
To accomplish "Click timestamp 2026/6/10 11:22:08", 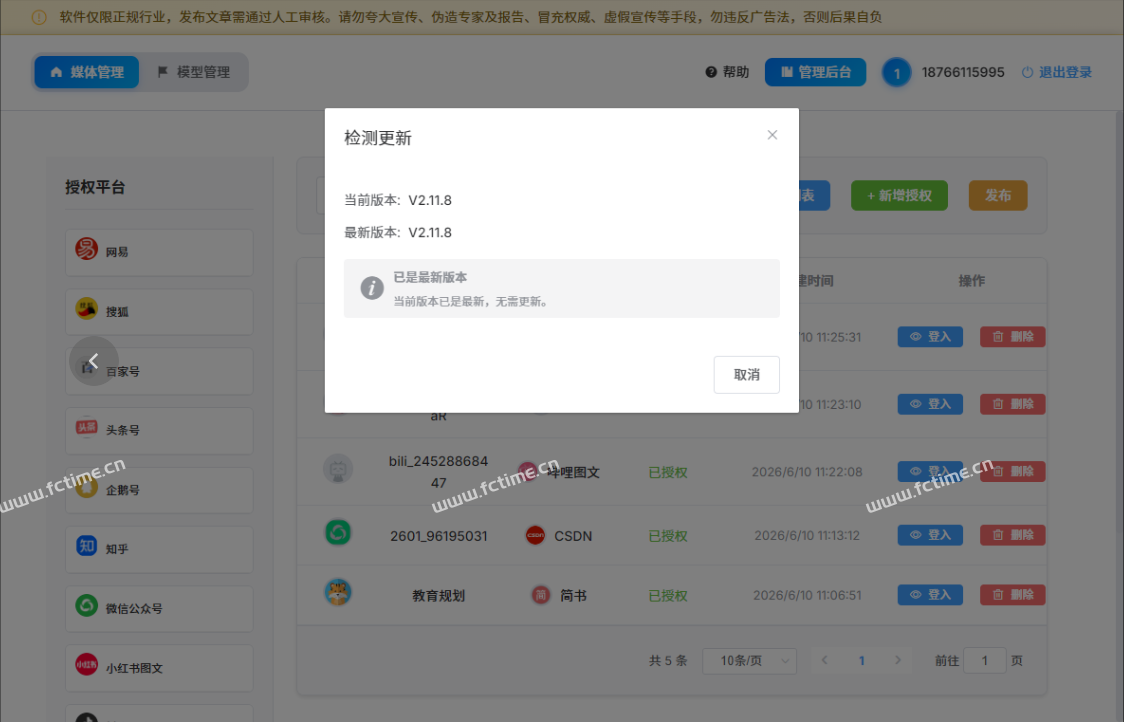I will coord(807,472).
